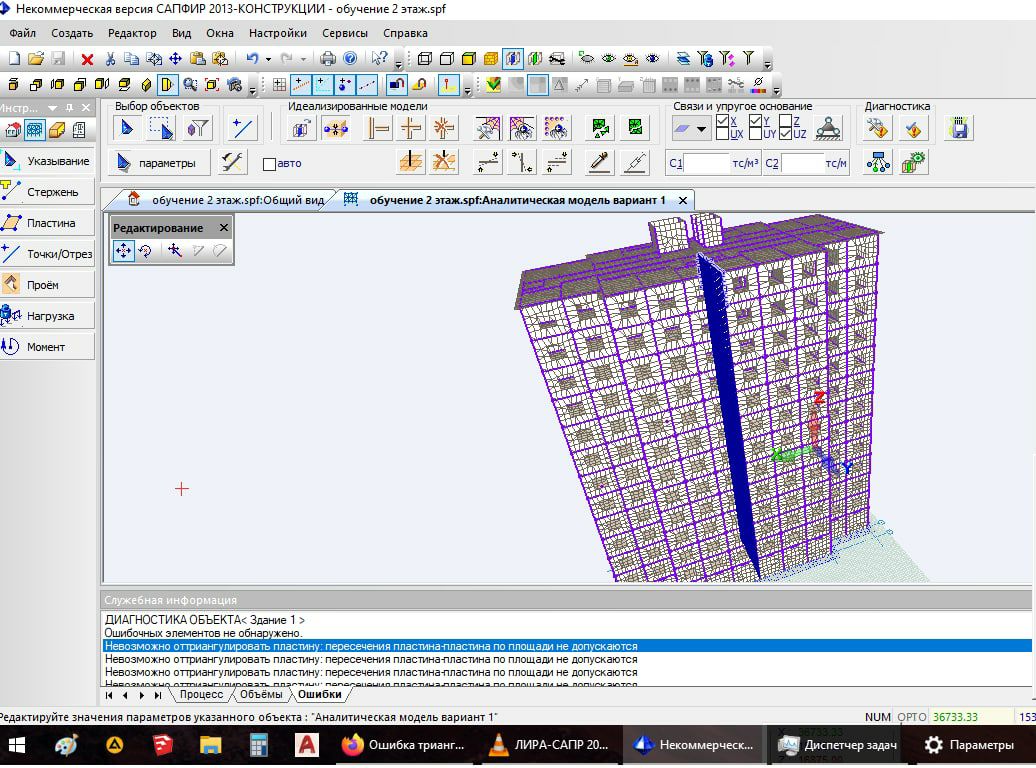Viewport: 1036px width, 768px height.
Task: Toggle the UY constraint checkbox
Action: 755,134
